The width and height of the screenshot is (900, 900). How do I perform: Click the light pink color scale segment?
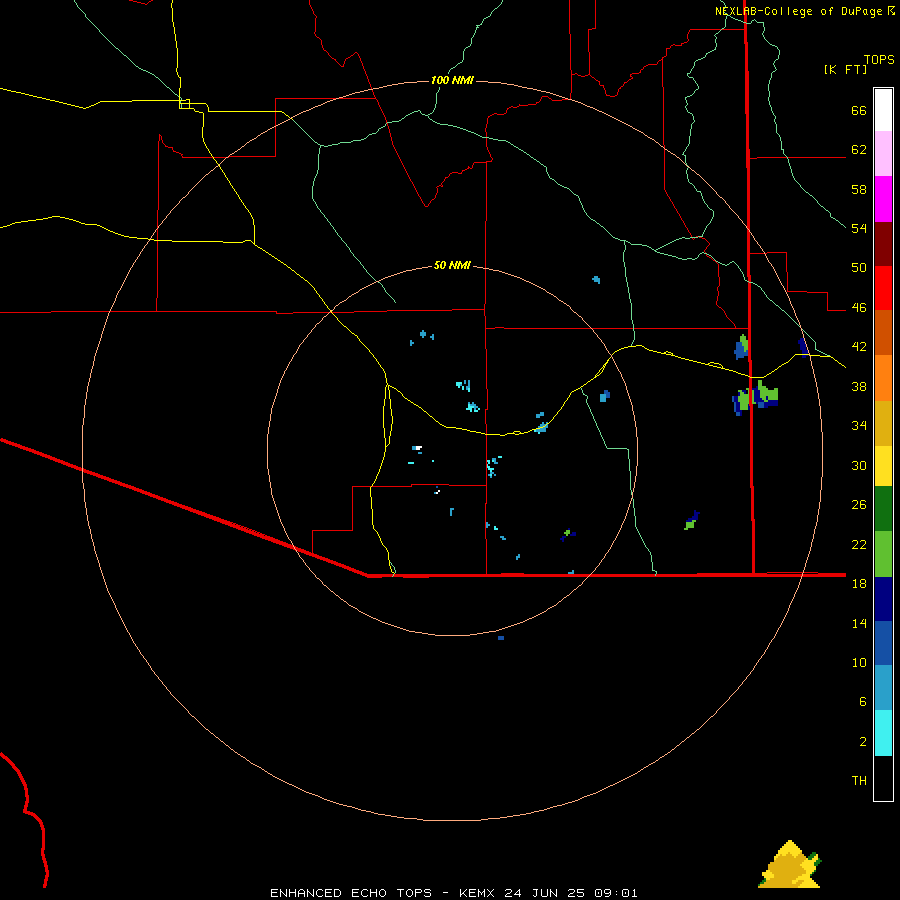tap(883, 153)
